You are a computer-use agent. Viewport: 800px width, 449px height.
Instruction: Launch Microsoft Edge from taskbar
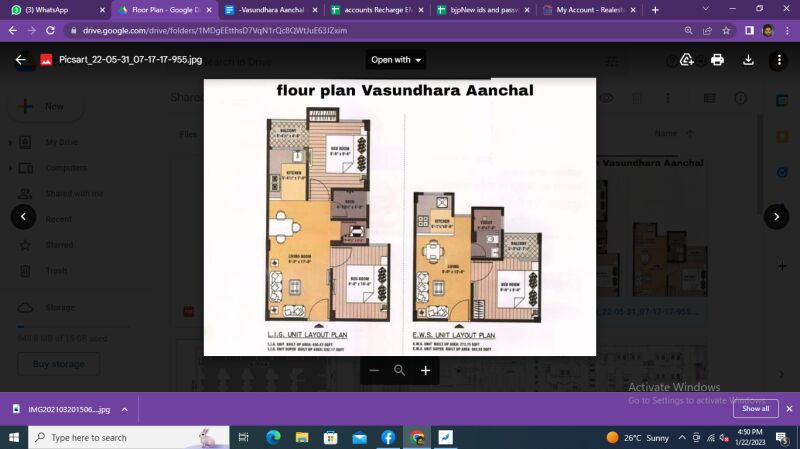click(273, 437)
